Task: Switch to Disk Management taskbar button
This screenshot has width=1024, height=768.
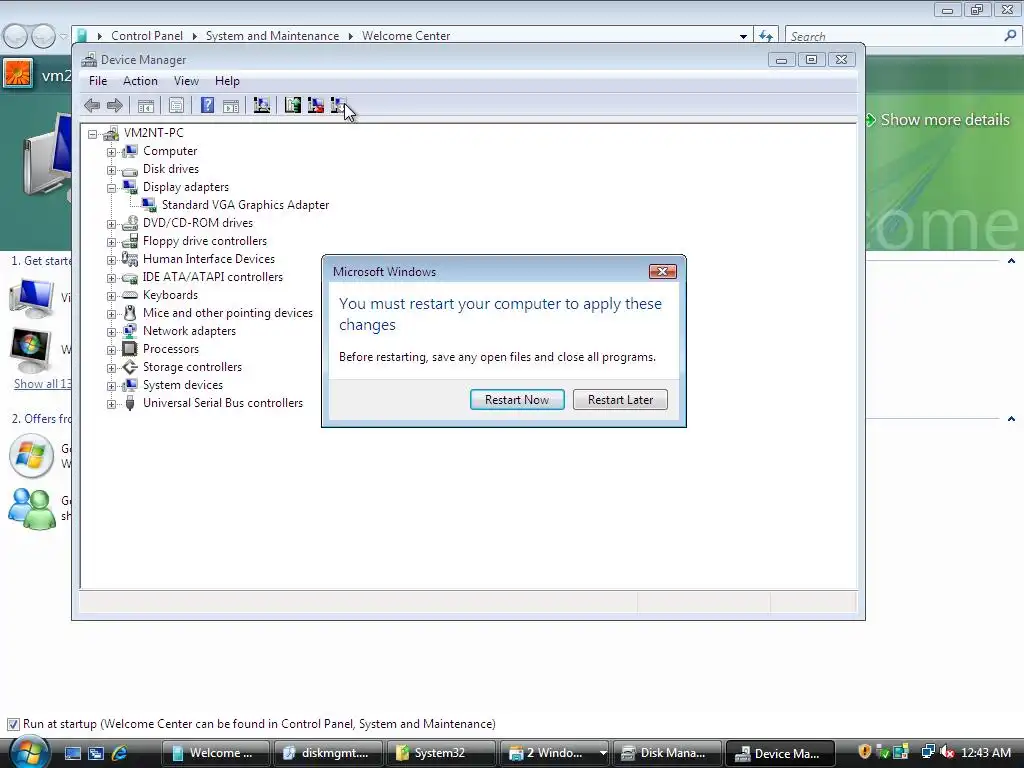Action: click(667, 753)
